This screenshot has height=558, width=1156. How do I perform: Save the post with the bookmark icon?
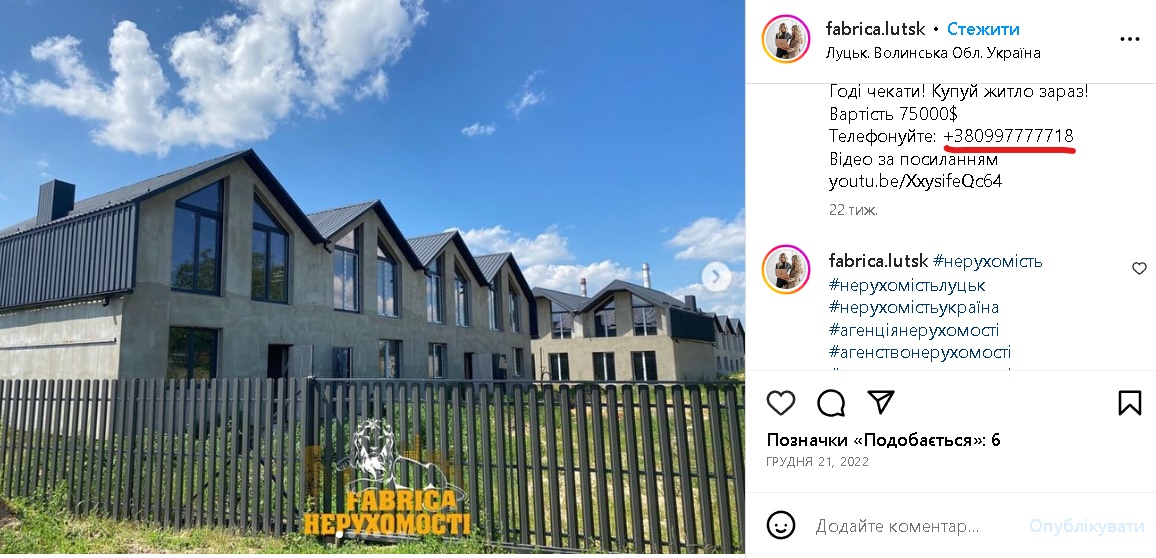(x=1129, y=402)
